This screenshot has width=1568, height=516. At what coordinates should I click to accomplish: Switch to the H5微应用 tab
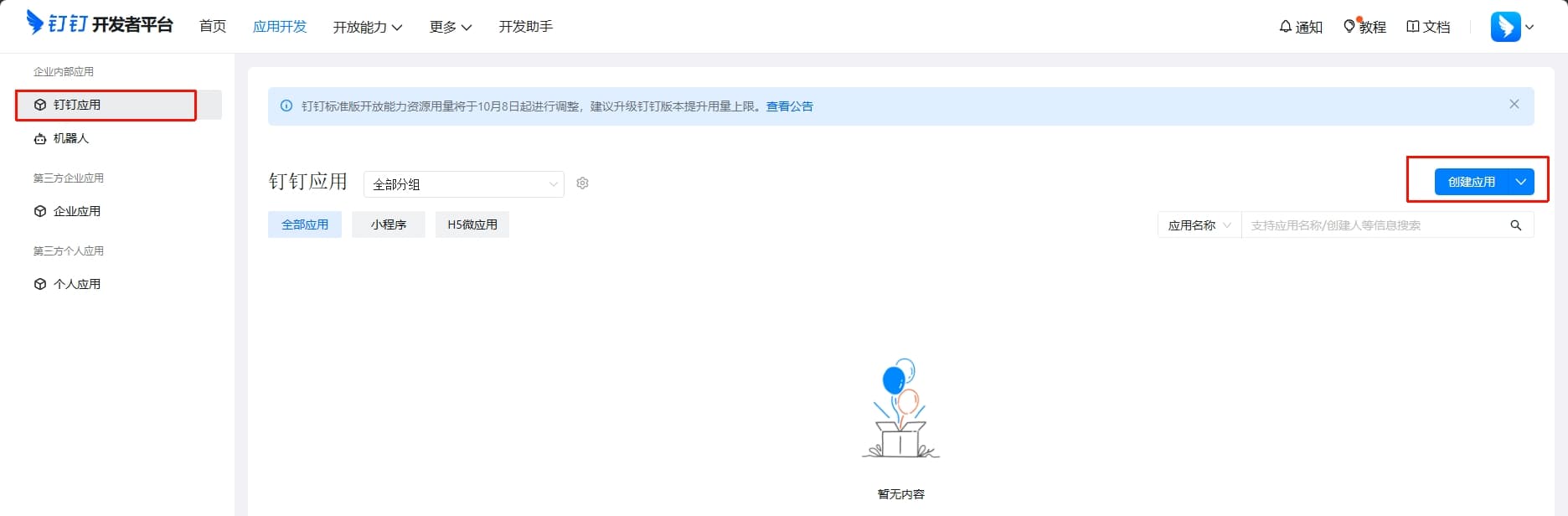(472, 224)
